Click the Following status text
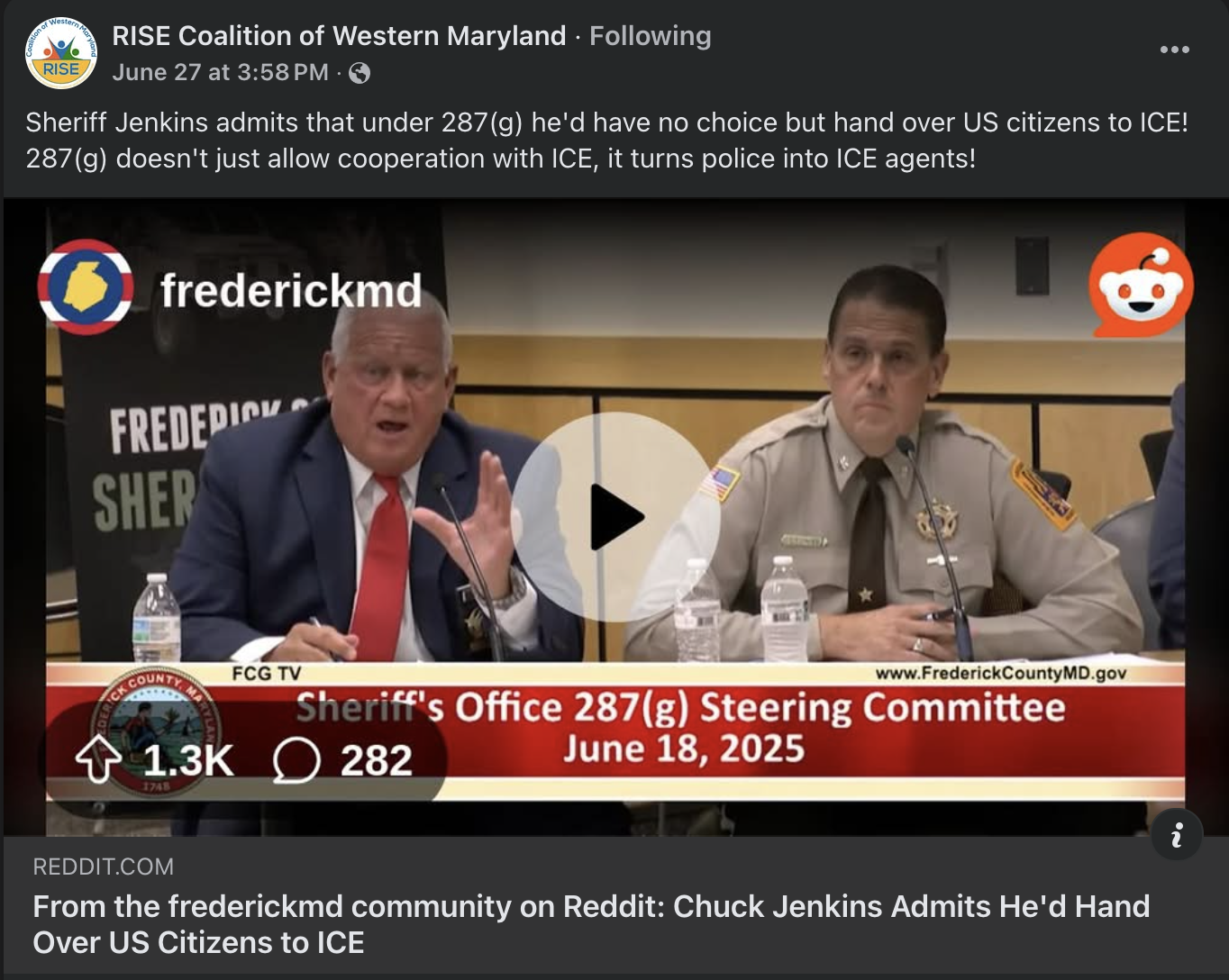This screenshot has height=980, width=1229. click(x=651, y=35)
